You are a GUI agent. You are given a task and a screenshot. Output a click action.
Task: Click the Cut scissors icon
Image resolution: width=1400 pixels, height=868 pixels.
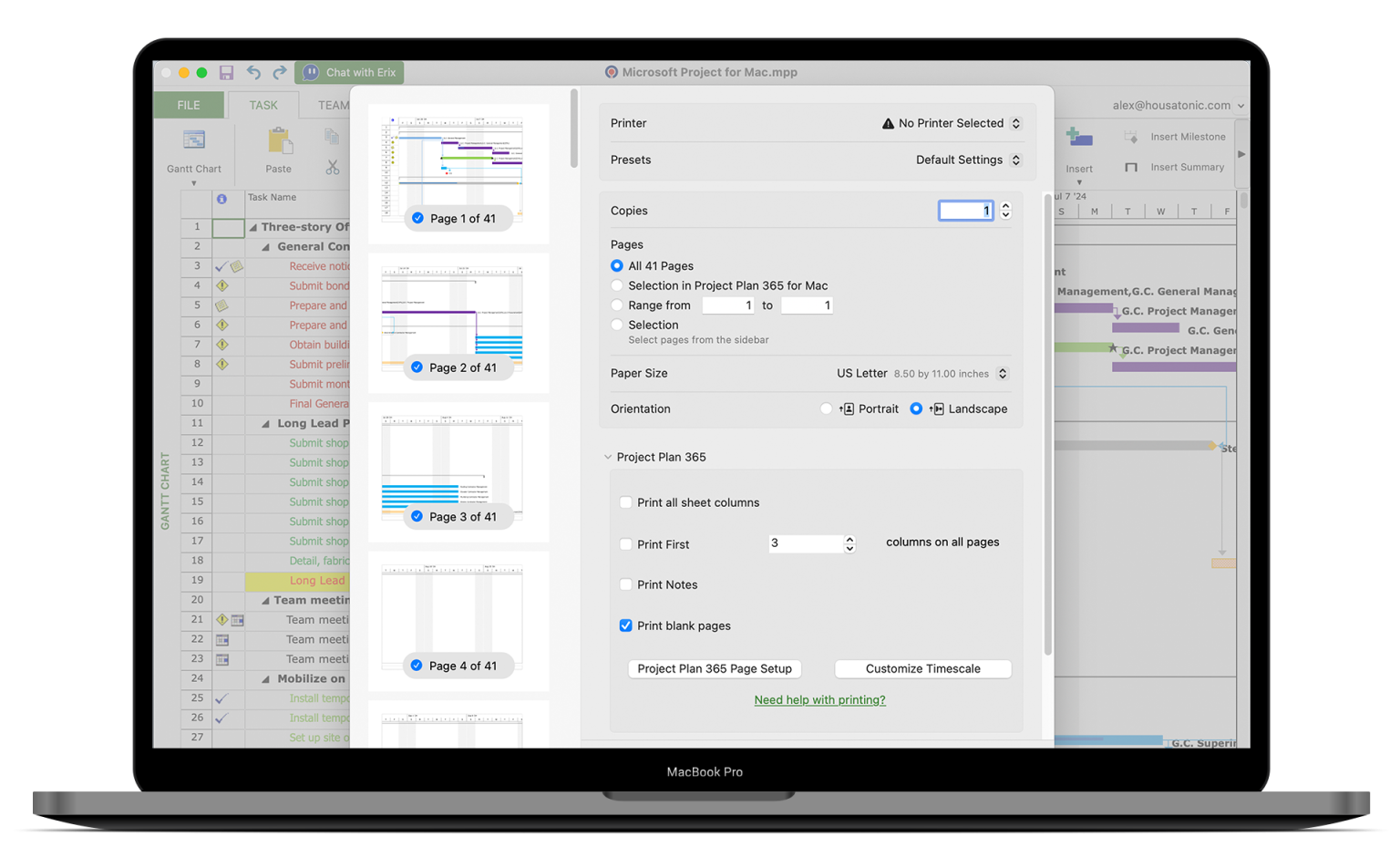tap(331, 169)
